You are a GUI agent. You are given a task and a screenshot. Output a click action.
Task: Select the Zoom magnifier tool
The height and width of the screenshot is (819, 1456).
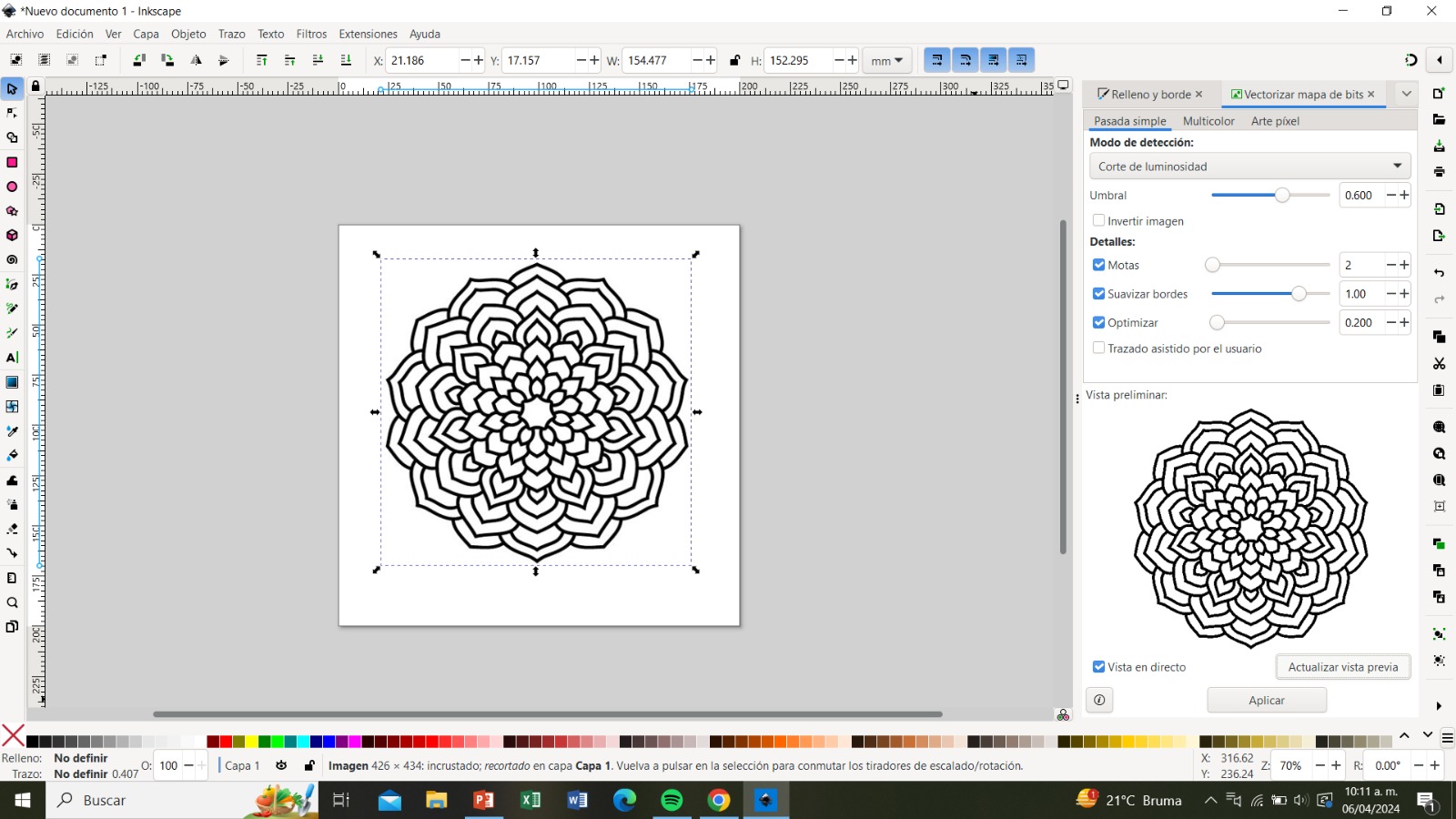[12, 602]
